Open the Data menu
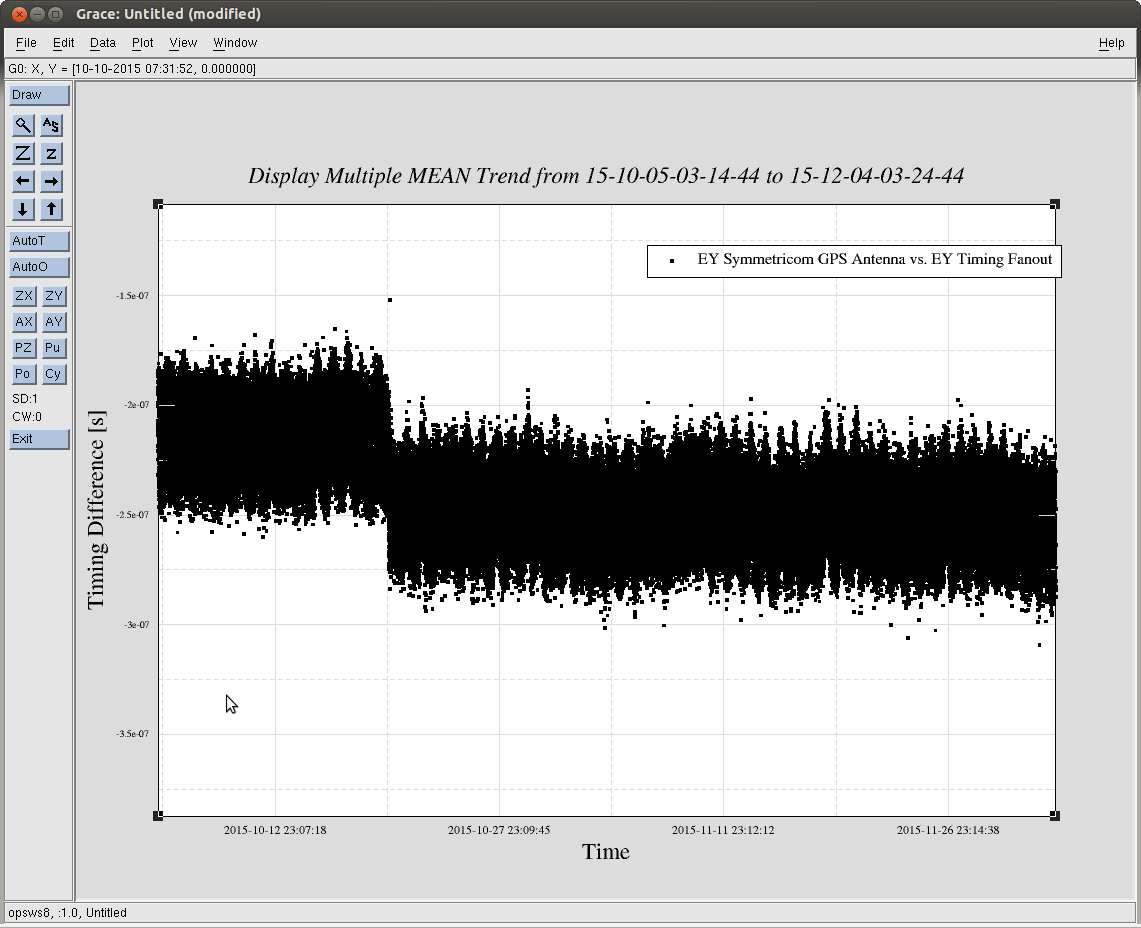Viewport: 1141px width, 928px height. pyautogui.click(x=103, y=43)
